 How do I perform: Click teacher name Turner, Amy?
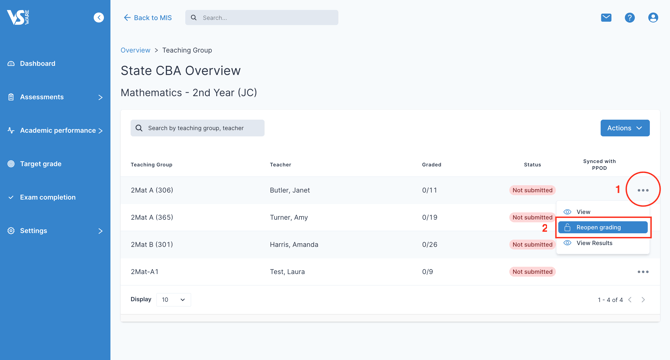click(x=289, y=217)
